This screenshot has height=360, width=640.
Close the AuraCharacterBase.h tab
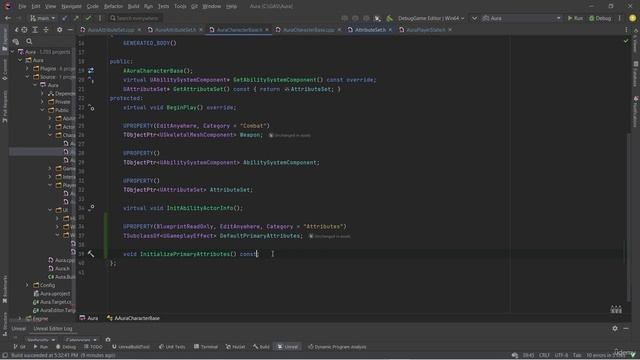(x=267, y=30)
